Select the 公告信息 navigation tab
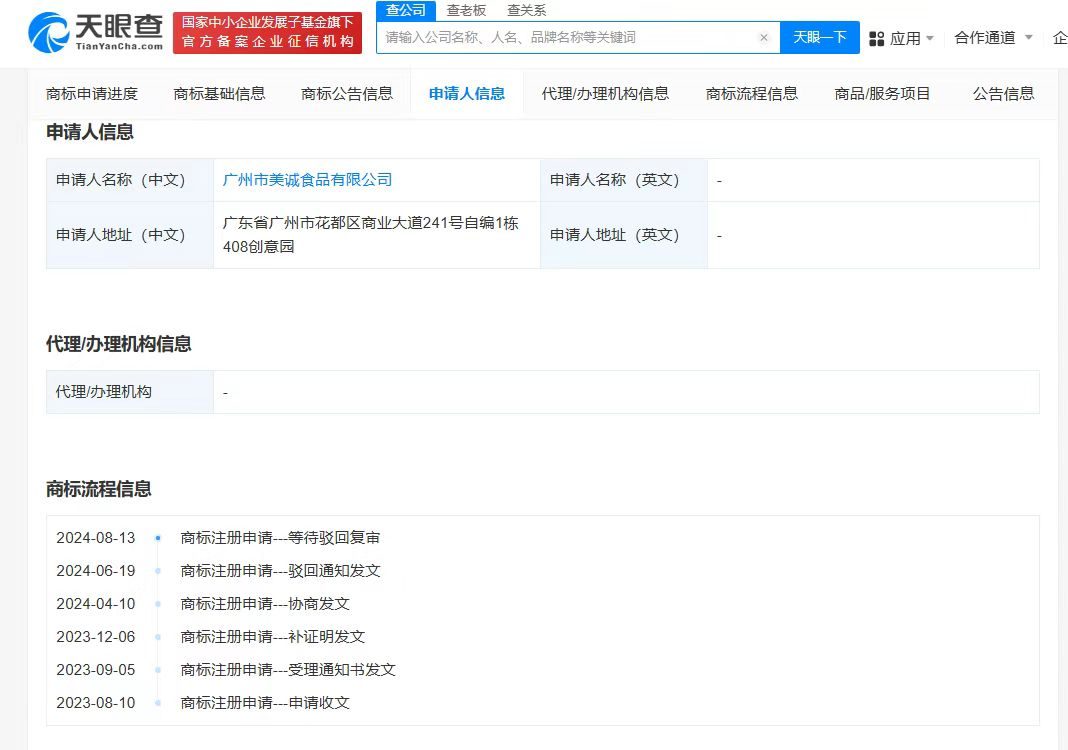This screenshot has width=1068, height=750. [1003, 93]
